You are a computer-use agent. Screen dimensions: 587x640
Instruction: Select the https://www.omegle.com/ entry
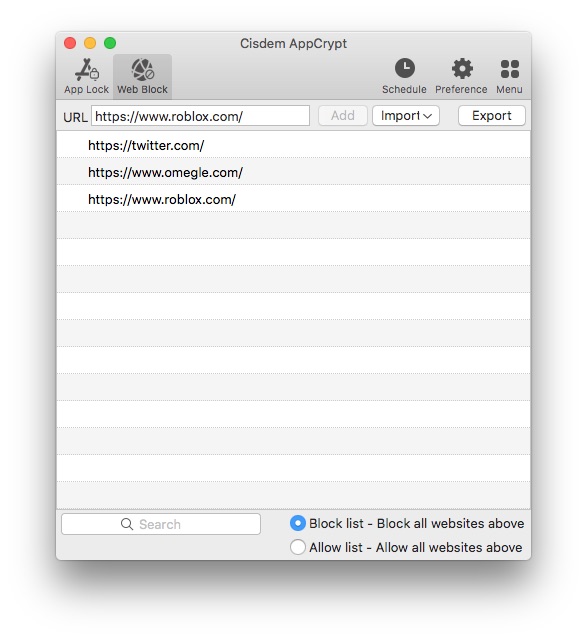[294, 171]
